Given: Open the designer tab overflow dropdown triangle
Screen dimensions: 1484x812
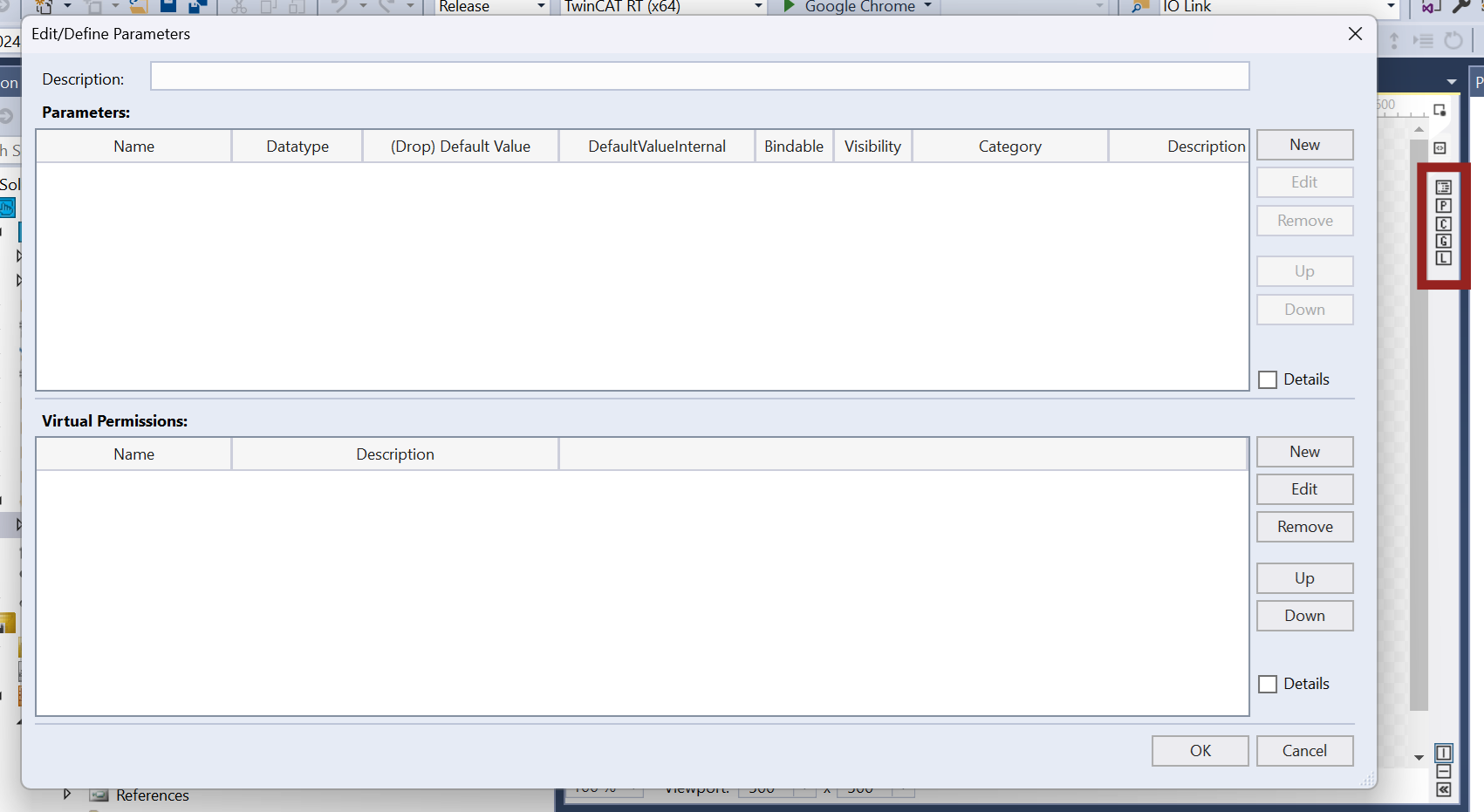Looking at the screenshot, I should 1452,81.
